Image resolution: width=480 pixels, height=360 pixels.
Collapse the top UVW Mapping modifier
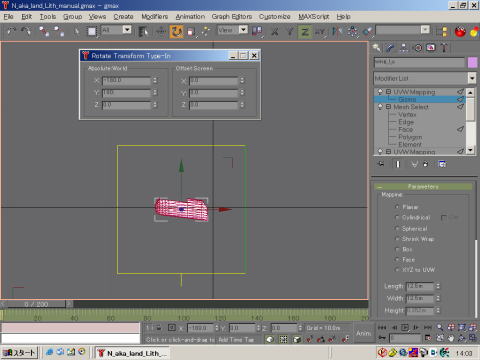(388, 91)
